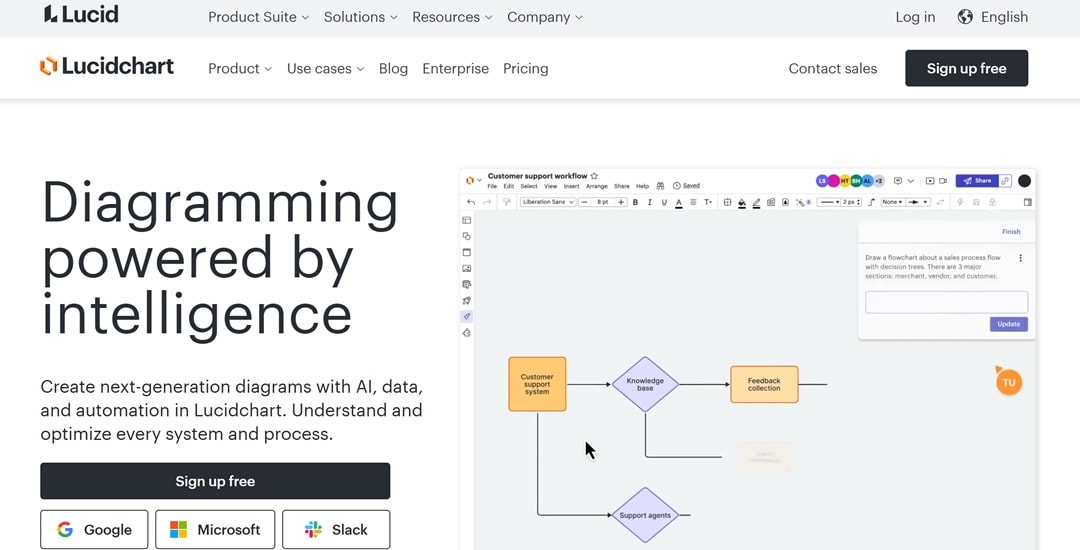
Task: Sign up with Google
Action: pyautogui.click(x=94, y=529)
